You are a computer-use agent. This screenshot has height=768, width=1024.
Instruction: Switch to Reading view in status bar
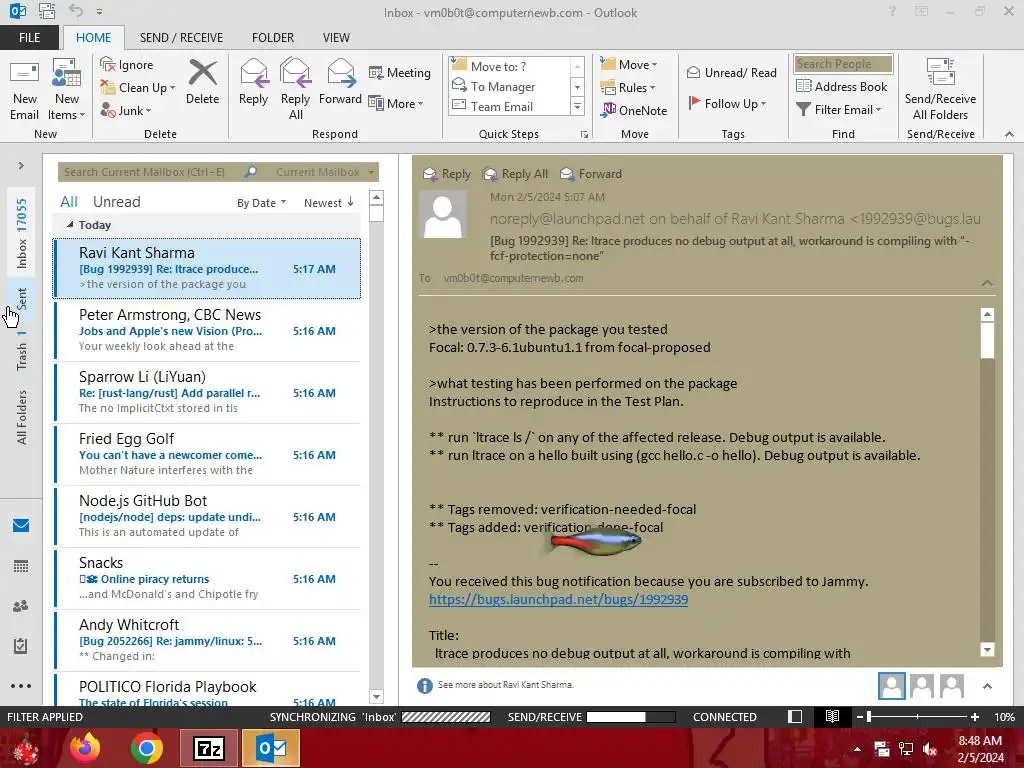pos(832,716)
